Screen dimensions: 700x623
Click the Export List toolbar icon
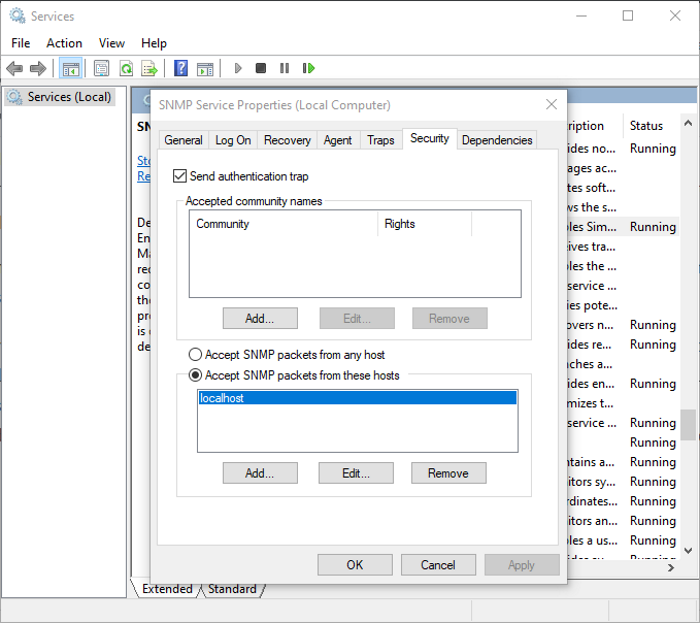[x=149, y=68]
